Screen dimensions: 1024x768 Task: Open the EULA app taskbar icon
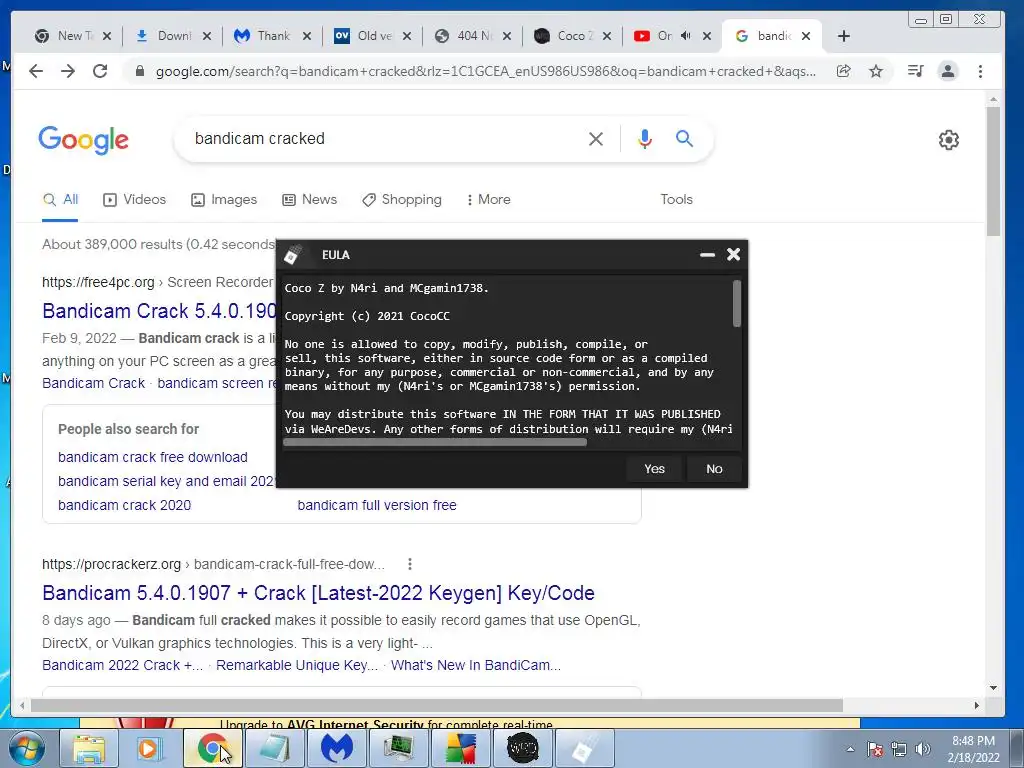[584, 748]
